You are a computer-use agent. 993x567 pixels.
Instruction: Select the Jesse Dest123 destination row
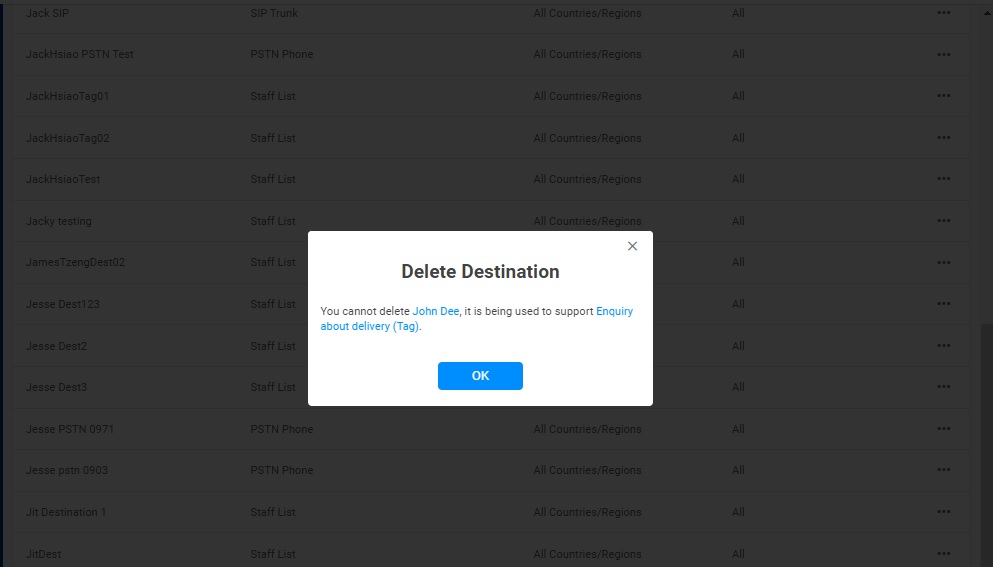tap(63, 304)
